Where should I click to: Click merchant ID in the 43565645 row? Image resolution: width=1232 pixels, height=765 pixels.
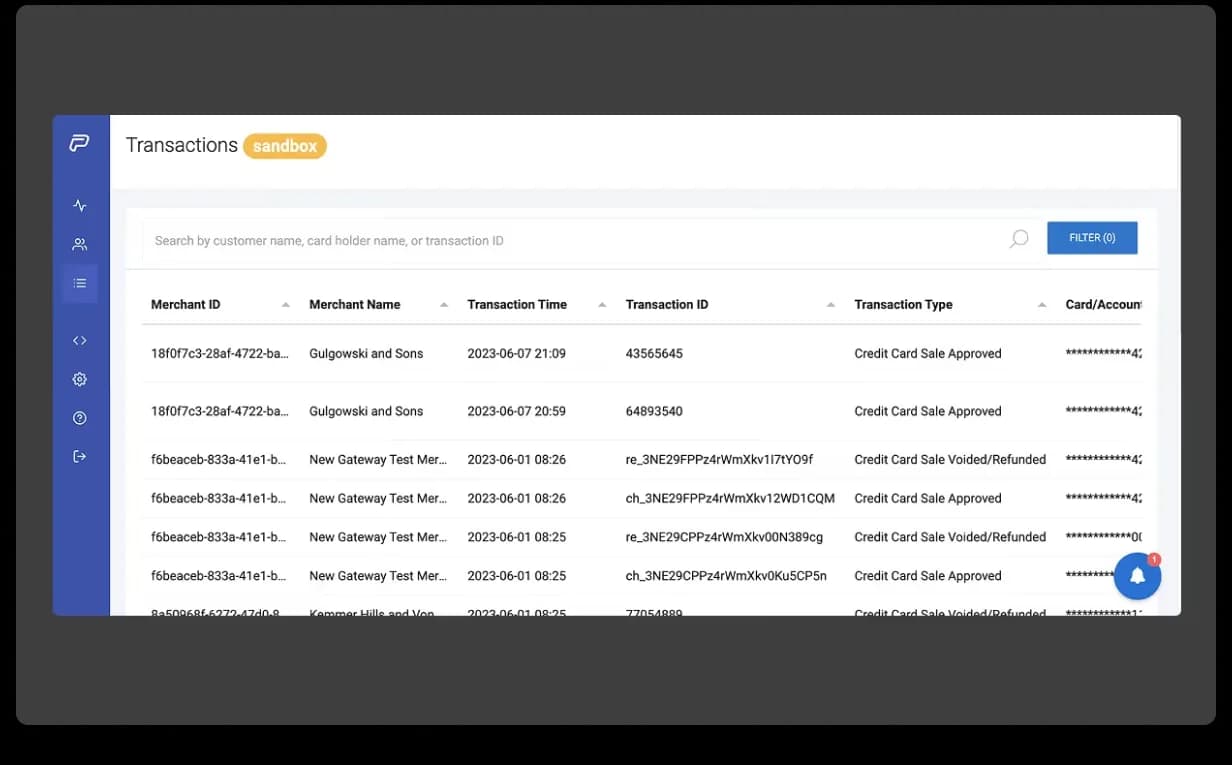coord(220,354)
